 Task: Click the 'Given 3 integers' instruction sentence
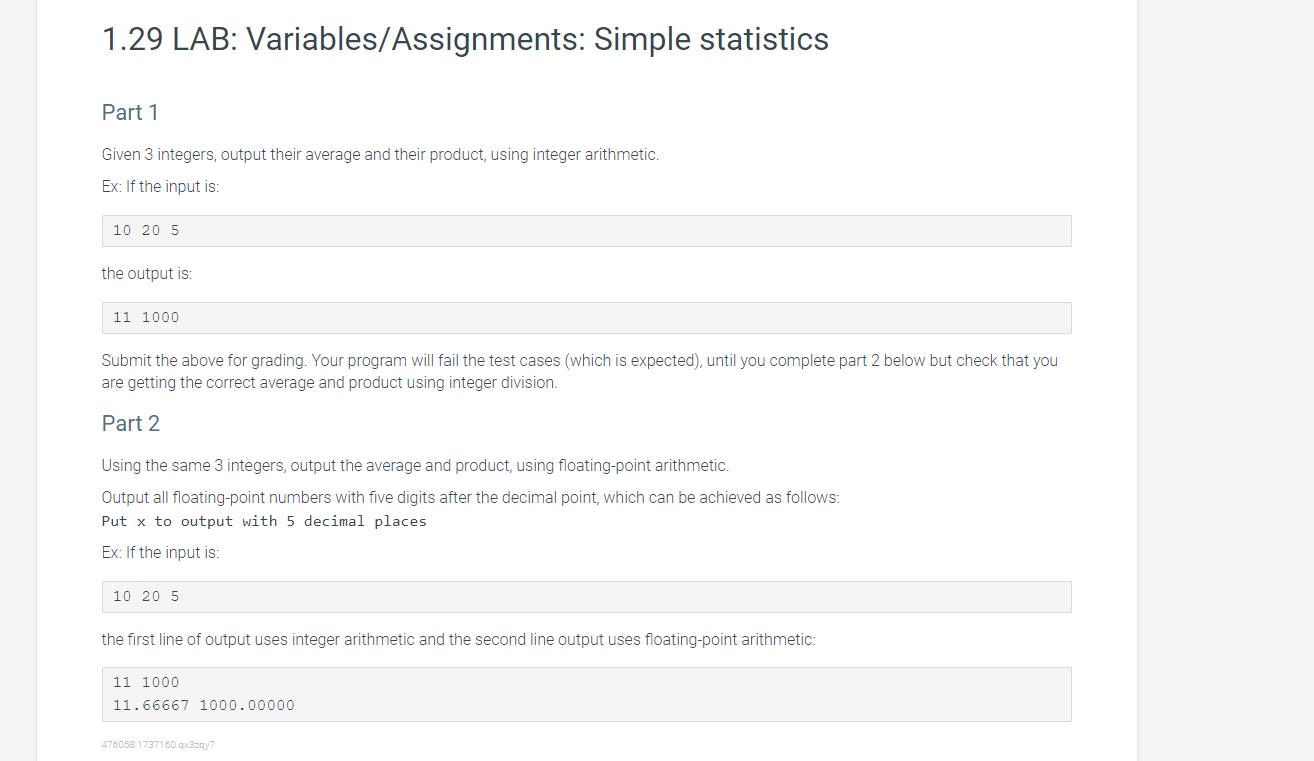pos(380,155)
